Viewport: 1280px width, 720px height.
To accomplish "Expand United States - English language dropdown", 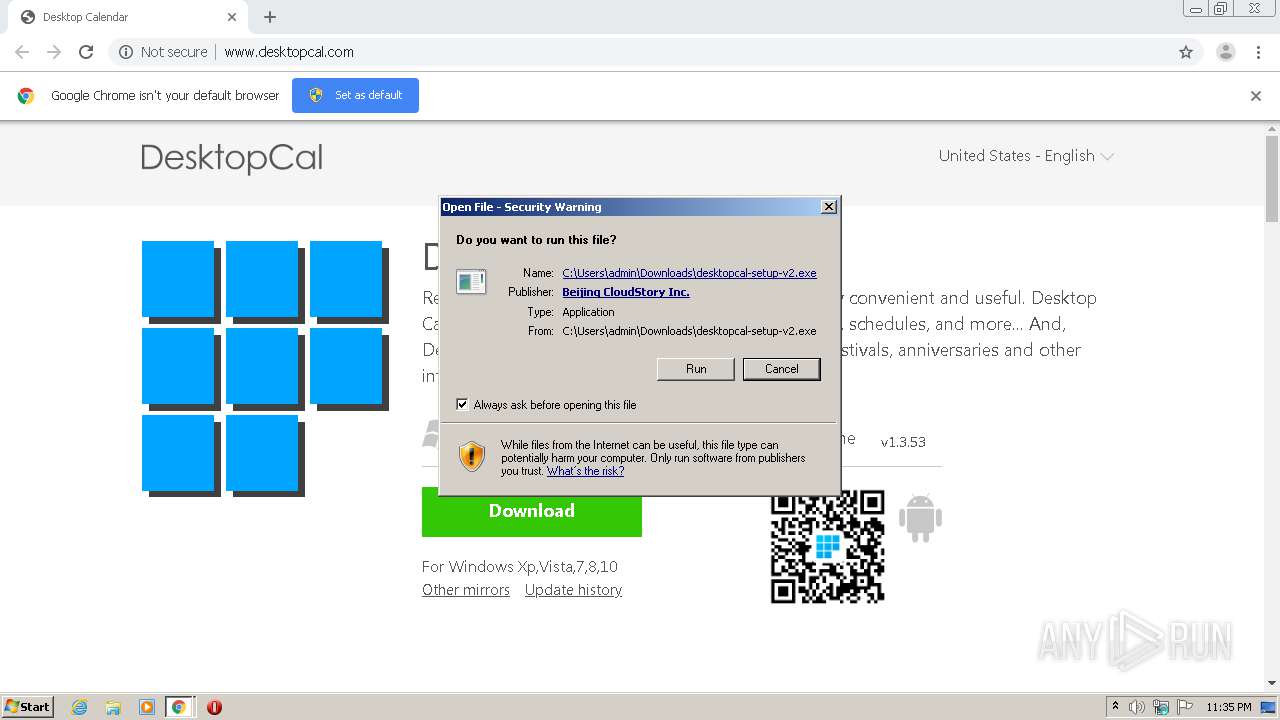I will pyautogui.click(x=1026, y=156).
